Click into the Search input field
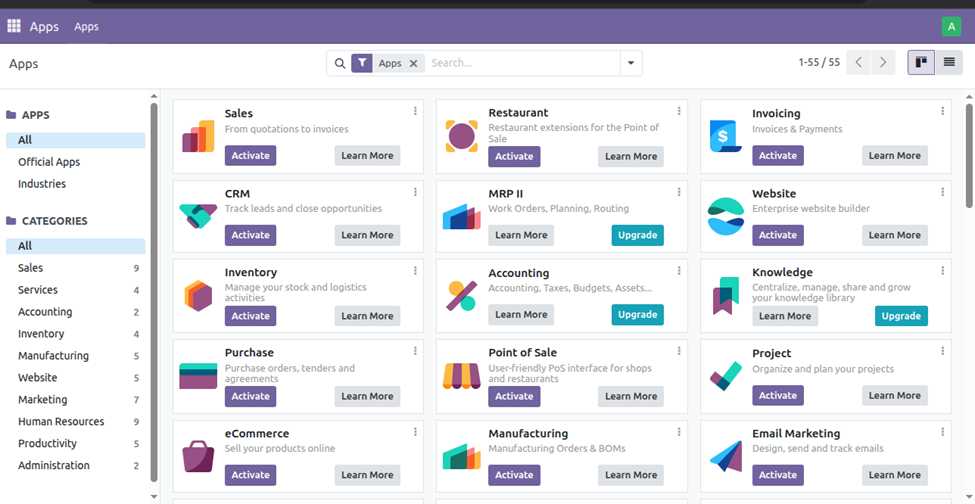Viewport: 975px width, 504px height. 520,63
